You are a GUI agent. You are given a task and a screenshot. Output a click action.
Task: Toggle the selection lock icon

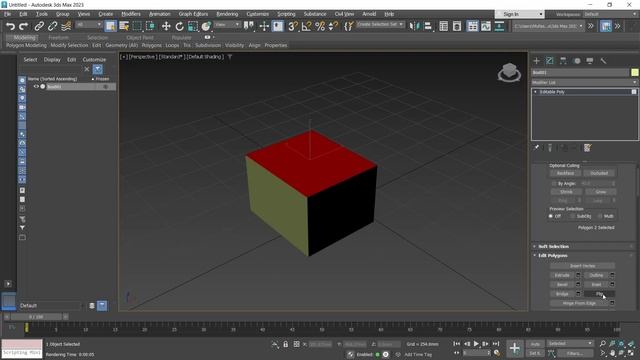click(285, 344)
